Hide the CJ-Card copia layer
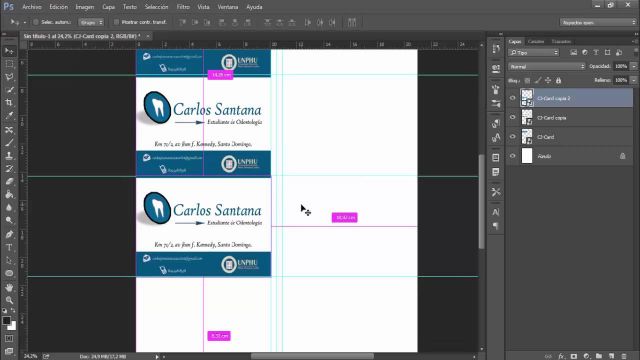The width and height of the screenshot is (640, 360). (513, 117)
